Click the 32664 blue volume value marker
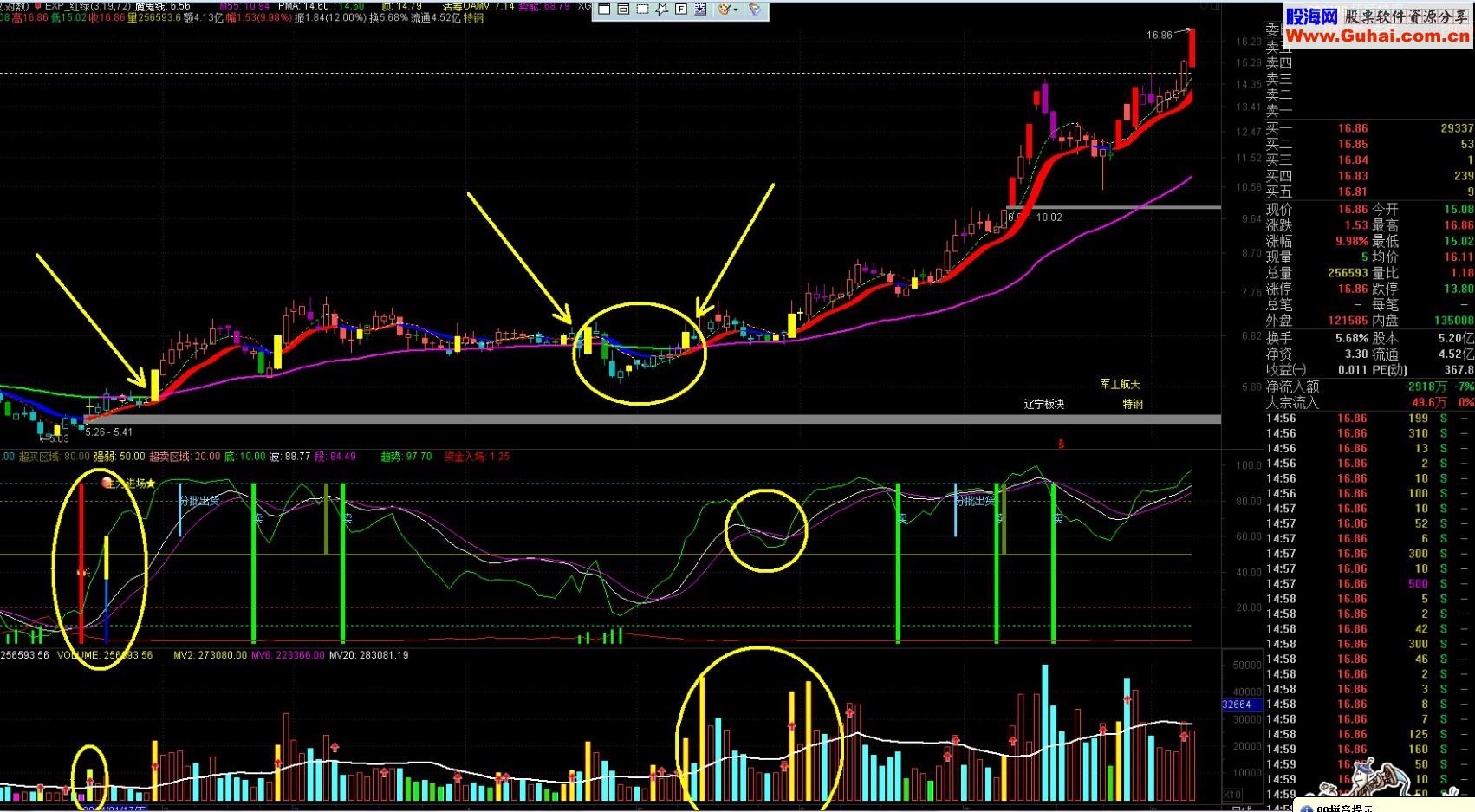The width and height of the screenshot is (1475, 812). coord(1241,705)
